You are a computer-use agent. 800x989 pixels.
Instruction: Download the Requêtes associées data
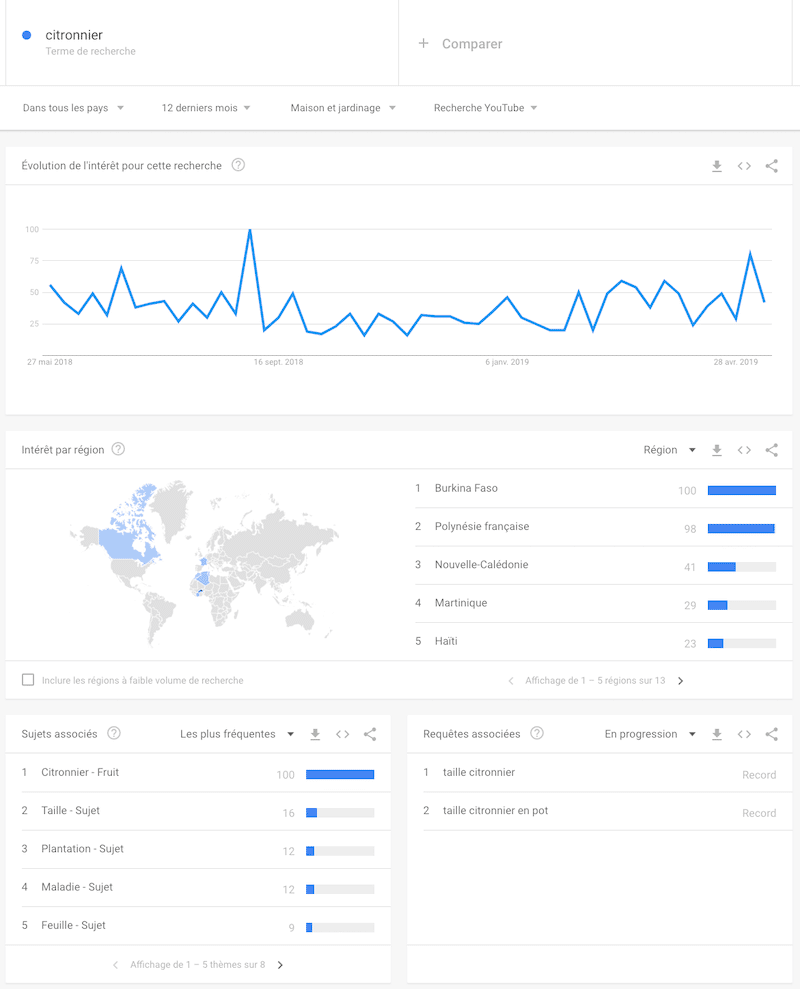(717, 734)
